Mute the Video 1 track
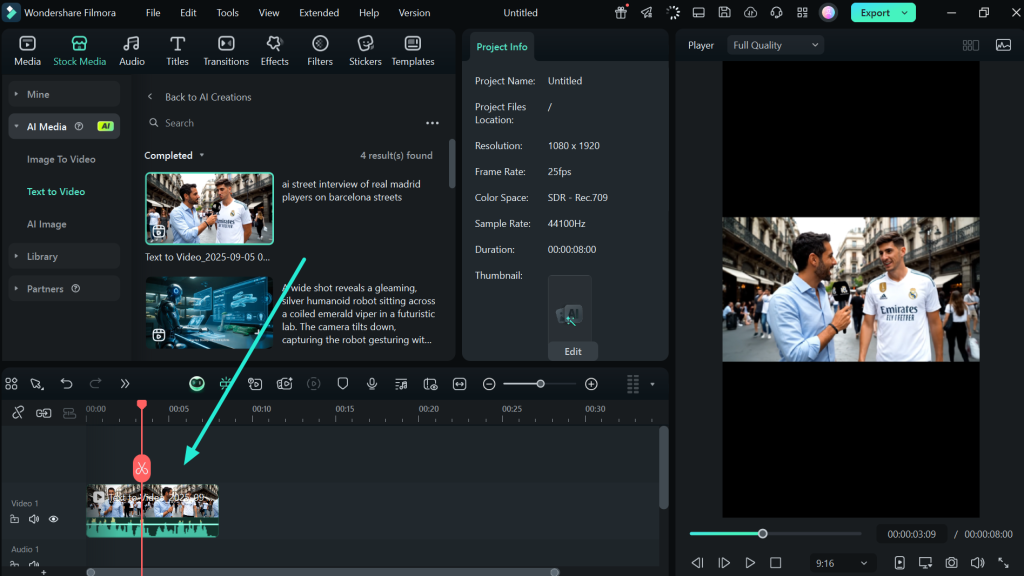This screenshot has width=1024, height=576. [x=34, y=519]
